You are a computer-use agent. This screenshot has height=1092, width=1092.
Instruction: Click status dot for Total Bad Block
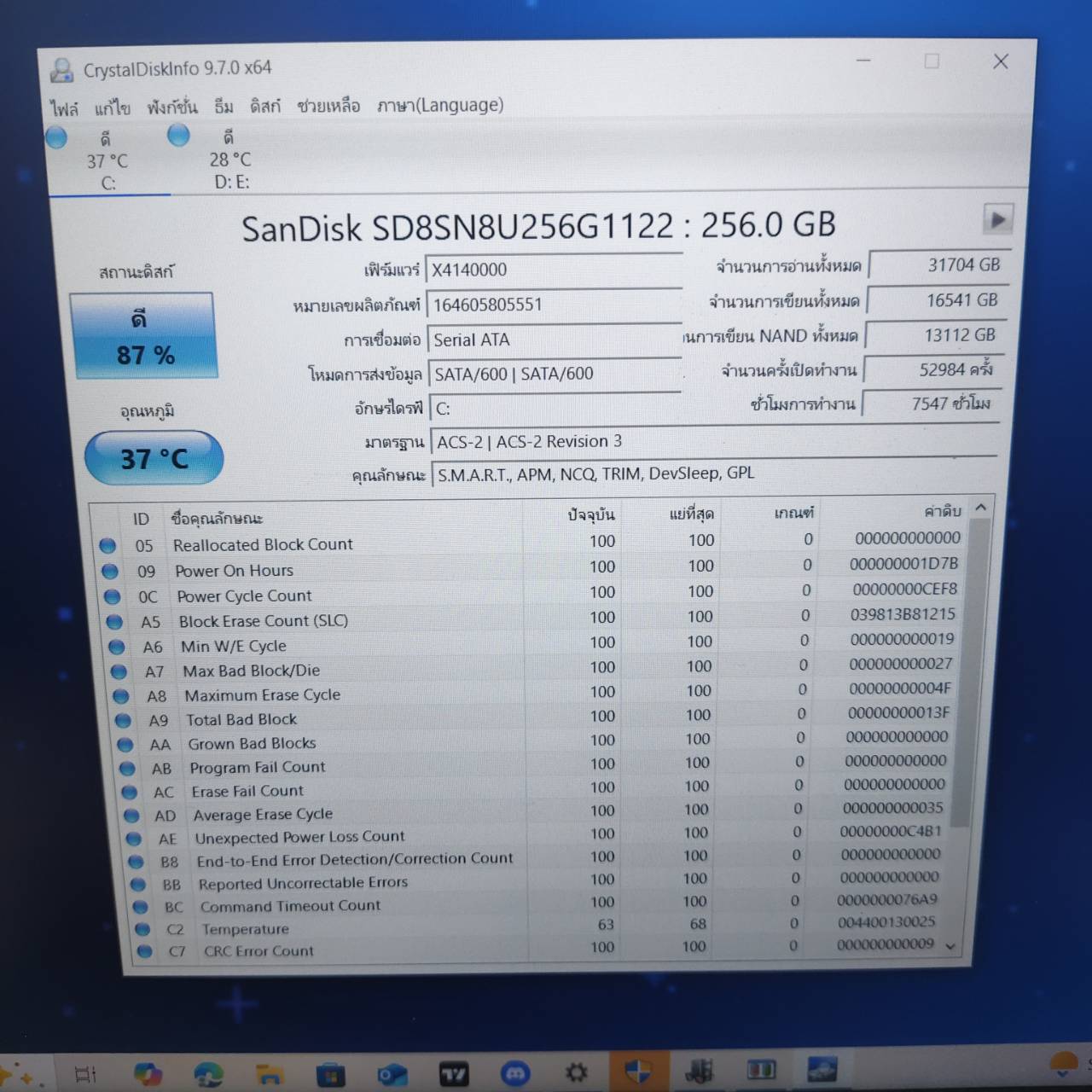click(x=123, y=720)
